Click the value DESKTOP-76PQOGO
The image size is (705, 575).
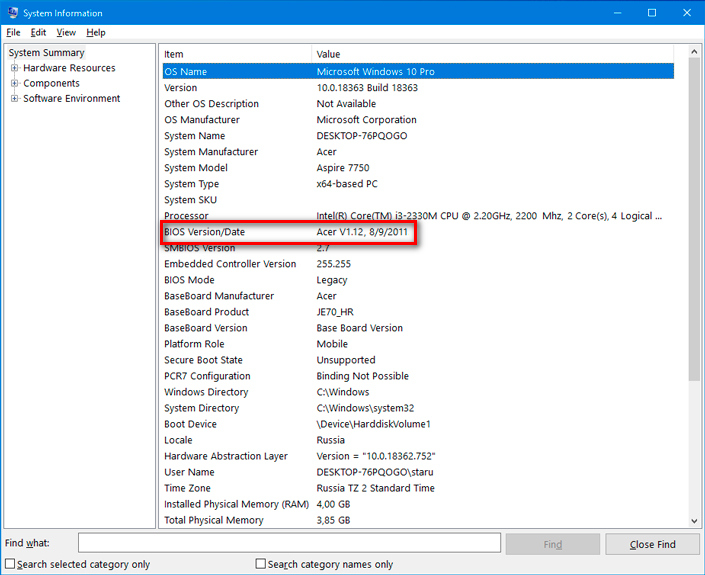pyautogui.click(x=362, y=136)
